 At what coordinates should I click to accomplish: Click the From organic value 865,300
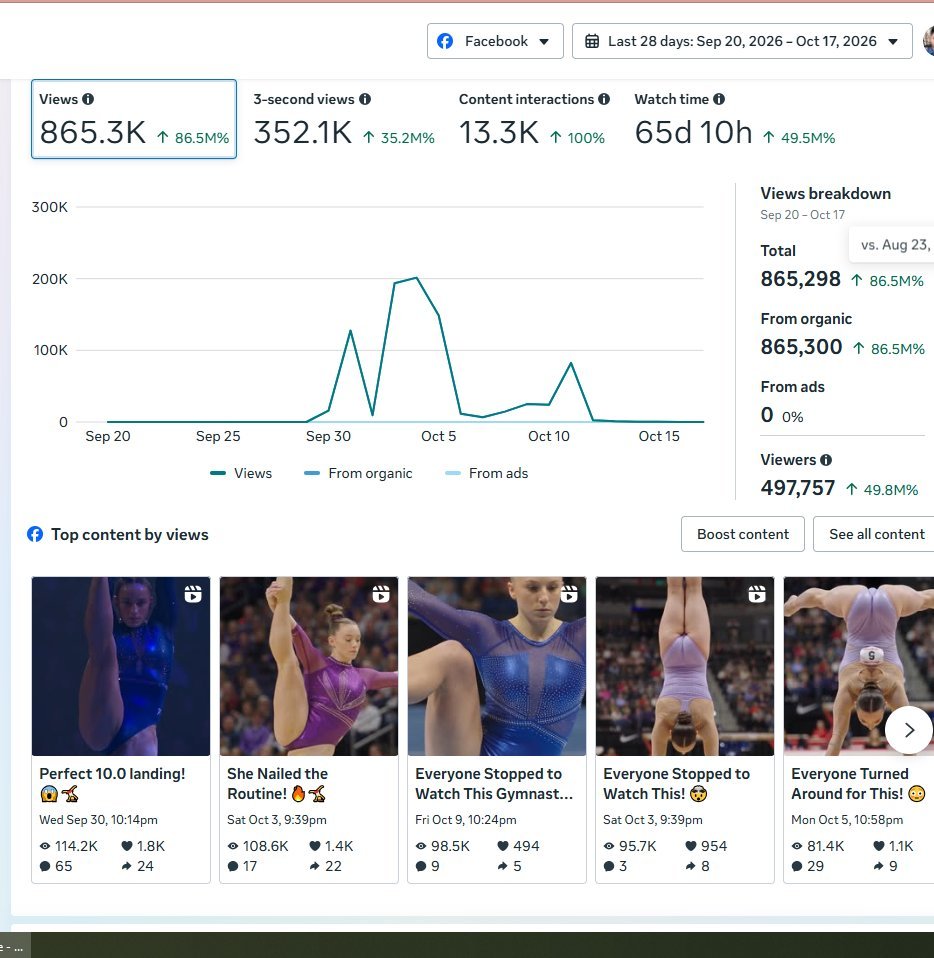pos(801,347)
